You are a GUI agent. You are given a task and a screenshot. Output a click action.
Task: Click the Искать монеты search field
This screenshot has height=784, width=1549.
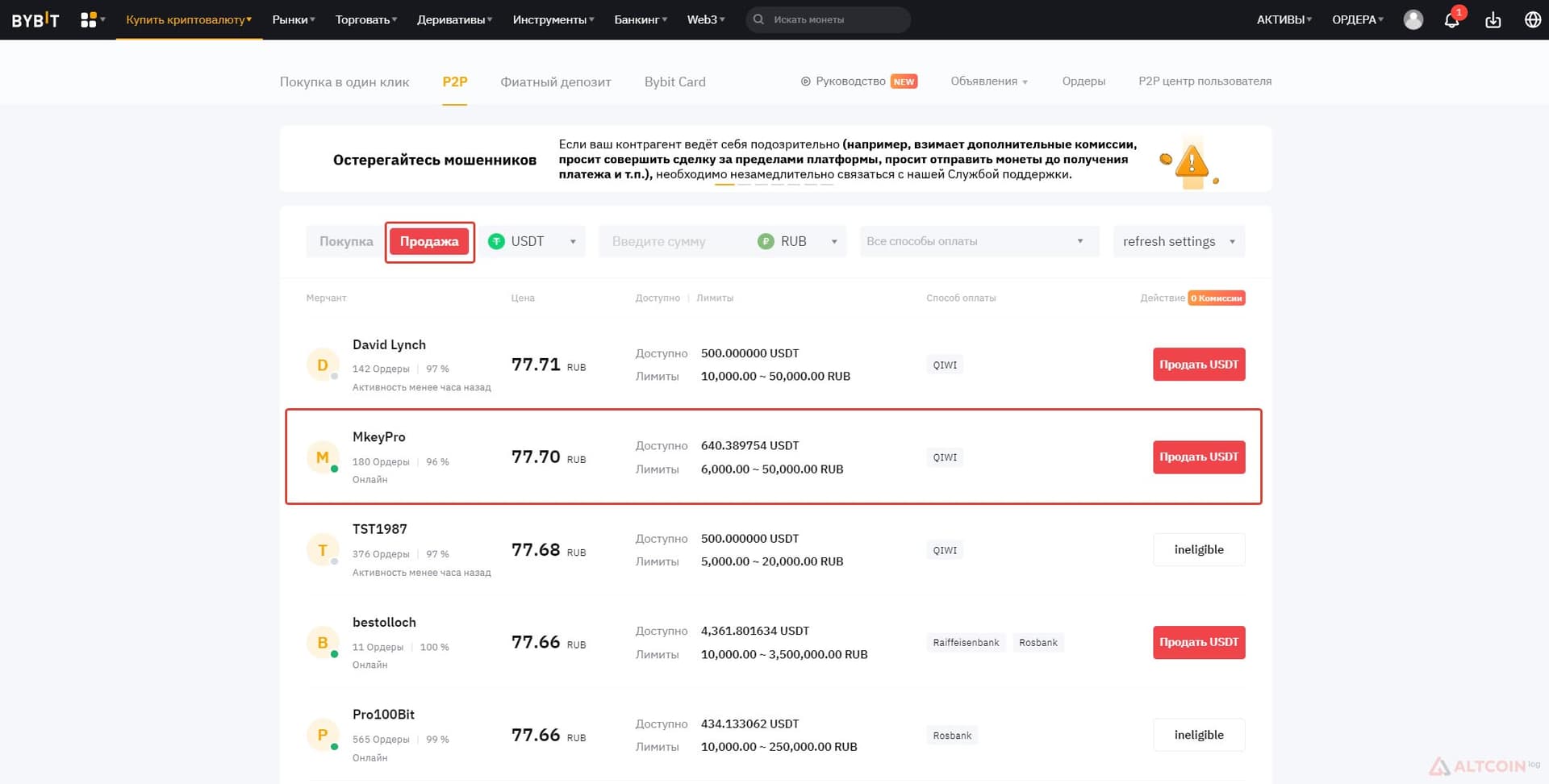click(x=828, y=19)
